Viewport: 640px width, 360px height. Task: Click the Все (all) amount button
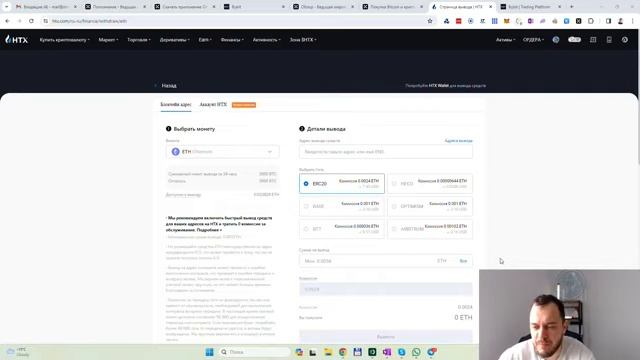pos(463,261)
